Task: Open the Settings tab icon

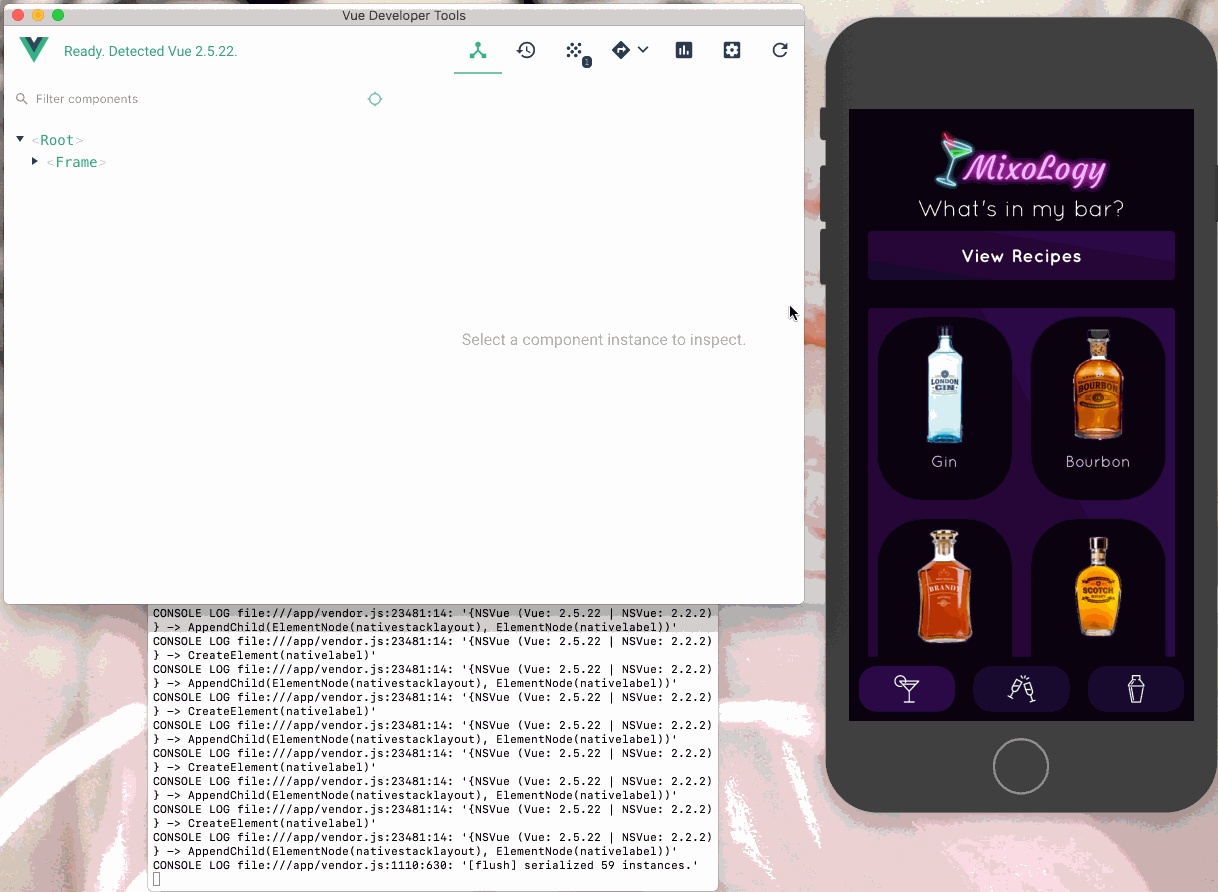Action: pos(732,50)
